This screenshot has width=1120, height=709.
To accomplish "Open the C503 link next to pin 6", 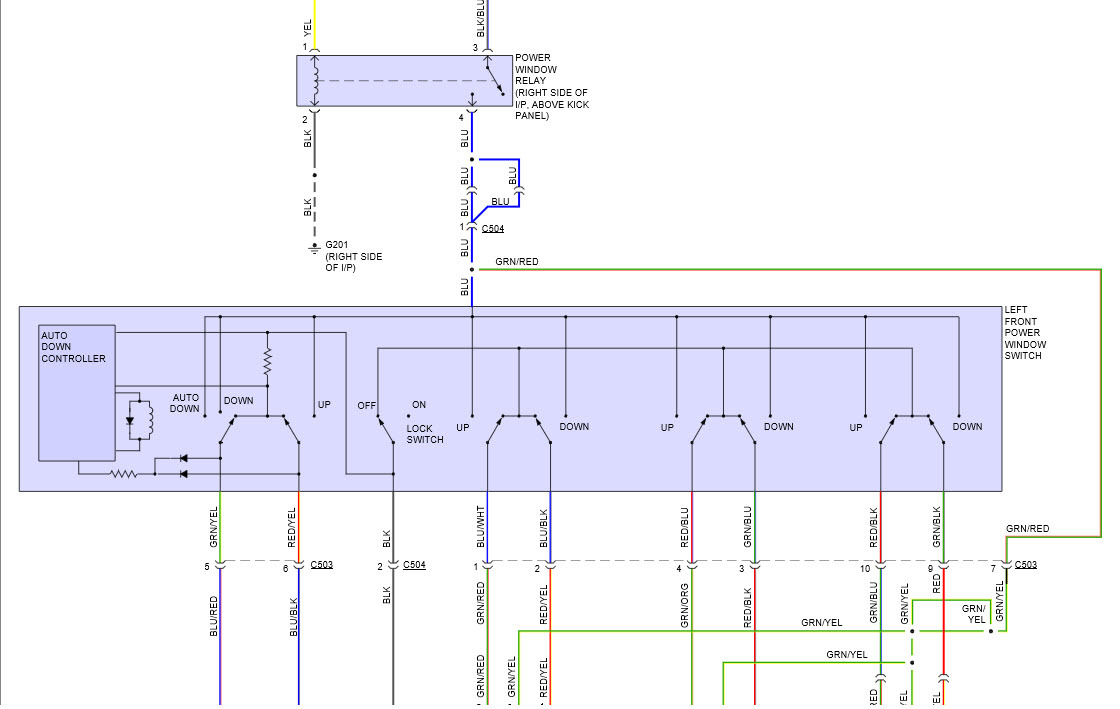I will [x=321, y=565].
